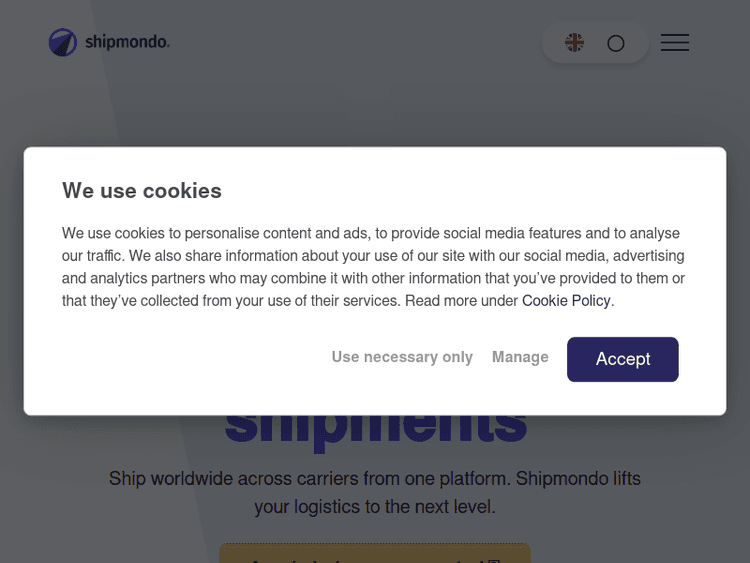
Task: Click the dimmed header area right of the logo
Action: (350, 43)
